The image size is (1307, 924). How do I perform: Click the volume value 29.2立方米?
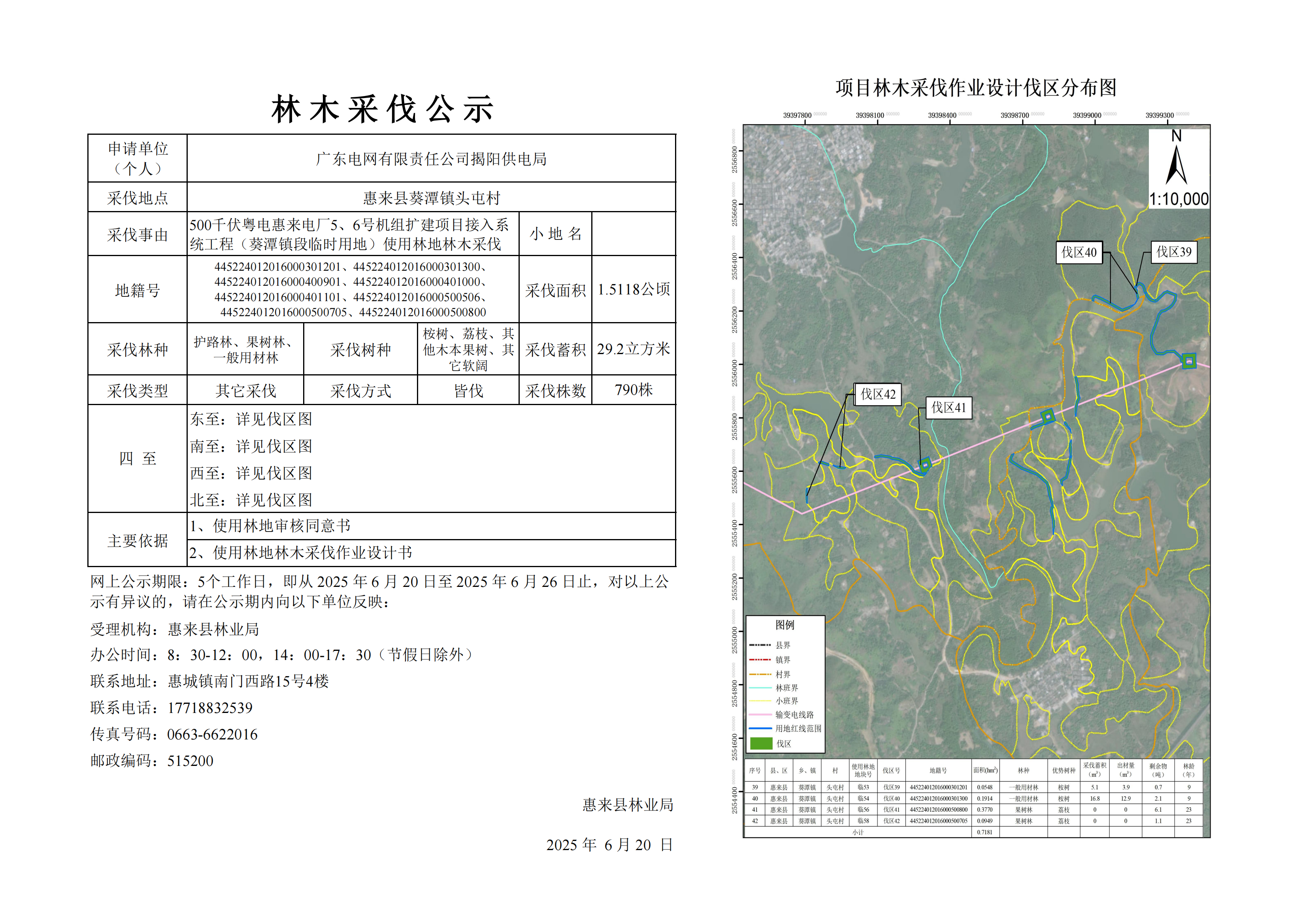coord(634,349)
